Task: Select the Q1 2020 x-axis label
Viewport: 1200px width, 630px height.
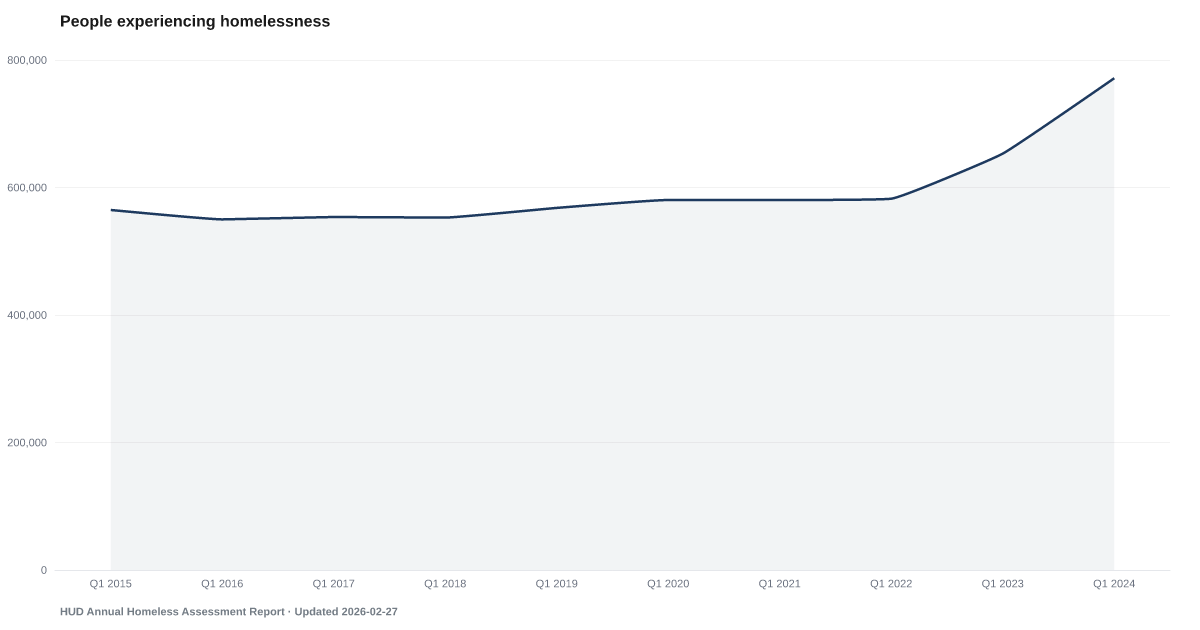Action: coord(668,583)
